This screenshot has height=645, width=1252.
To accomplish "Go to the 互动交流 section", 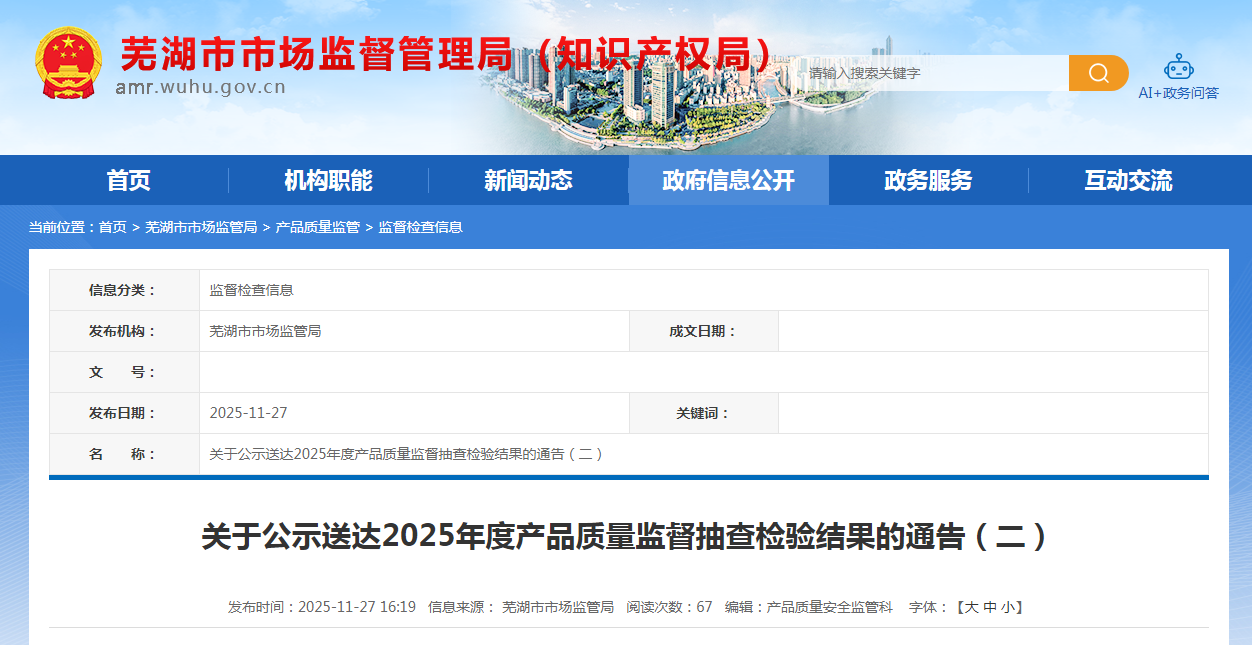I will point(1128,181).
